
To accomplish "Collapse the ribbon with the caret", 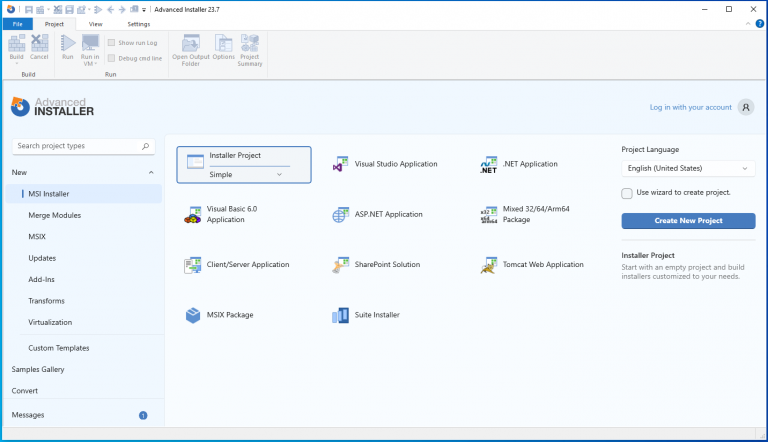I will [748, 24].
